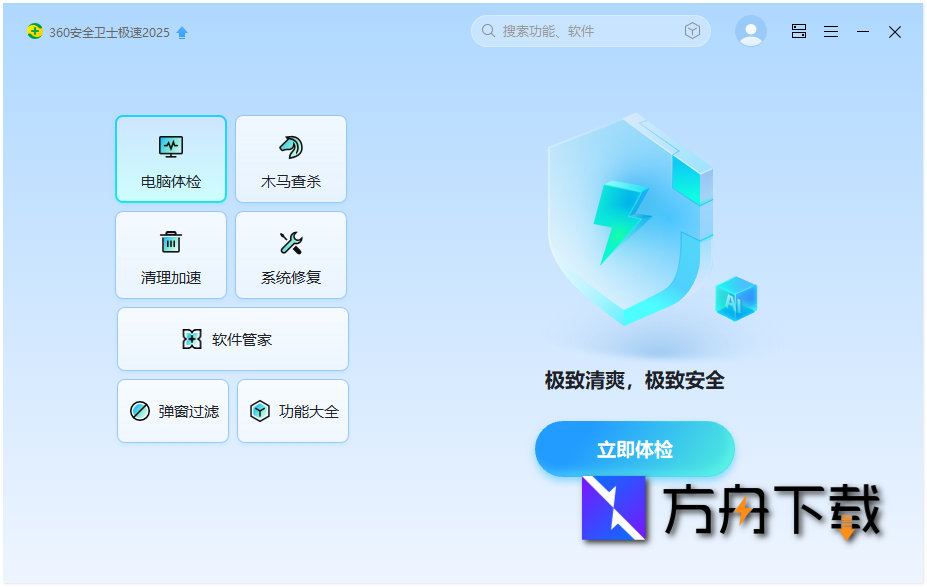Enable 弹窗过滤 popup filtering

(172, 411)
